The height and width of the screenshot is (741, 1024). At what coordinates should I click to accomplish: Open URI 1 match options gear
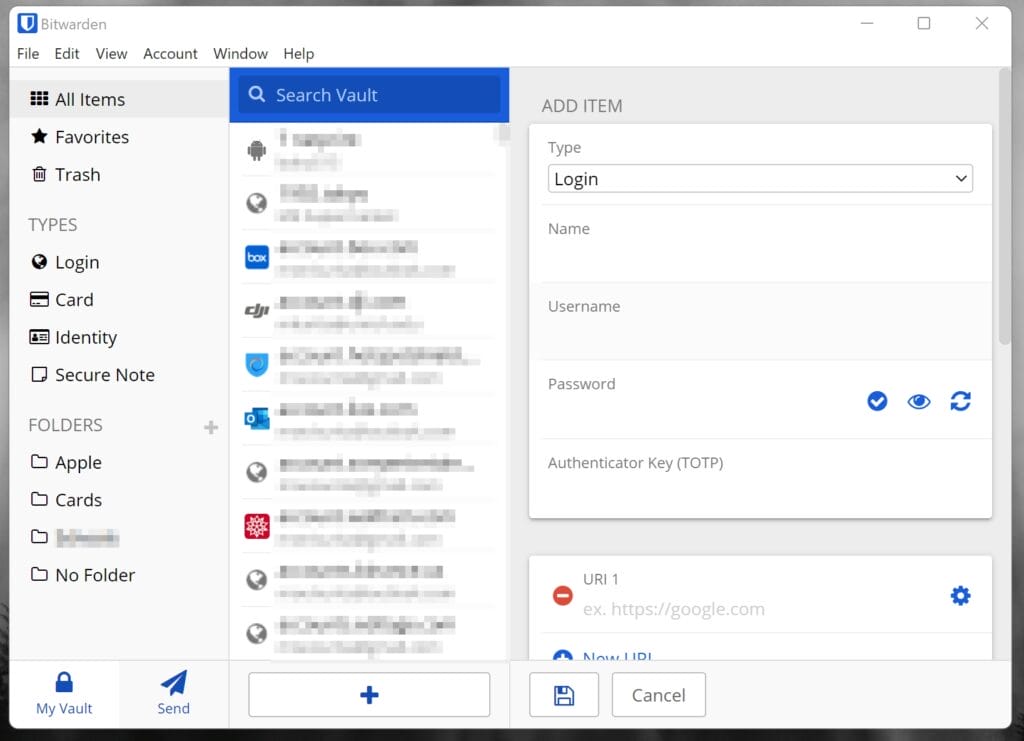tap(960, 595)
